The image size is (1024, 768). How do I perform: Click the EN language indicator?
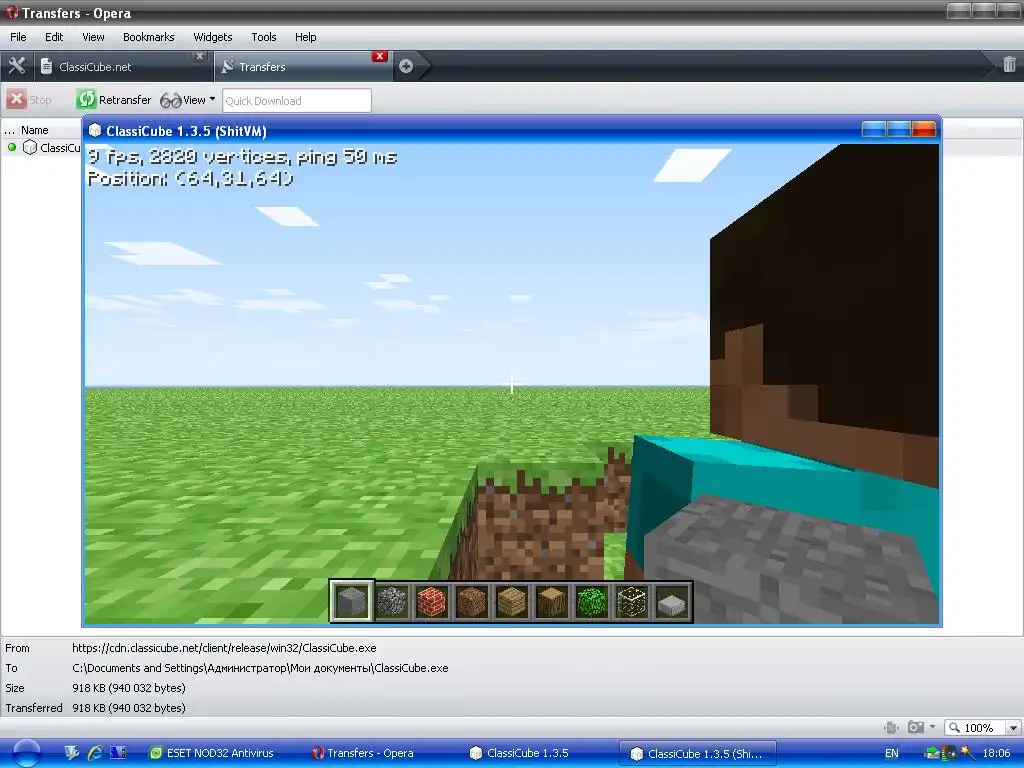pyautogui.click(x=891, y=753)
